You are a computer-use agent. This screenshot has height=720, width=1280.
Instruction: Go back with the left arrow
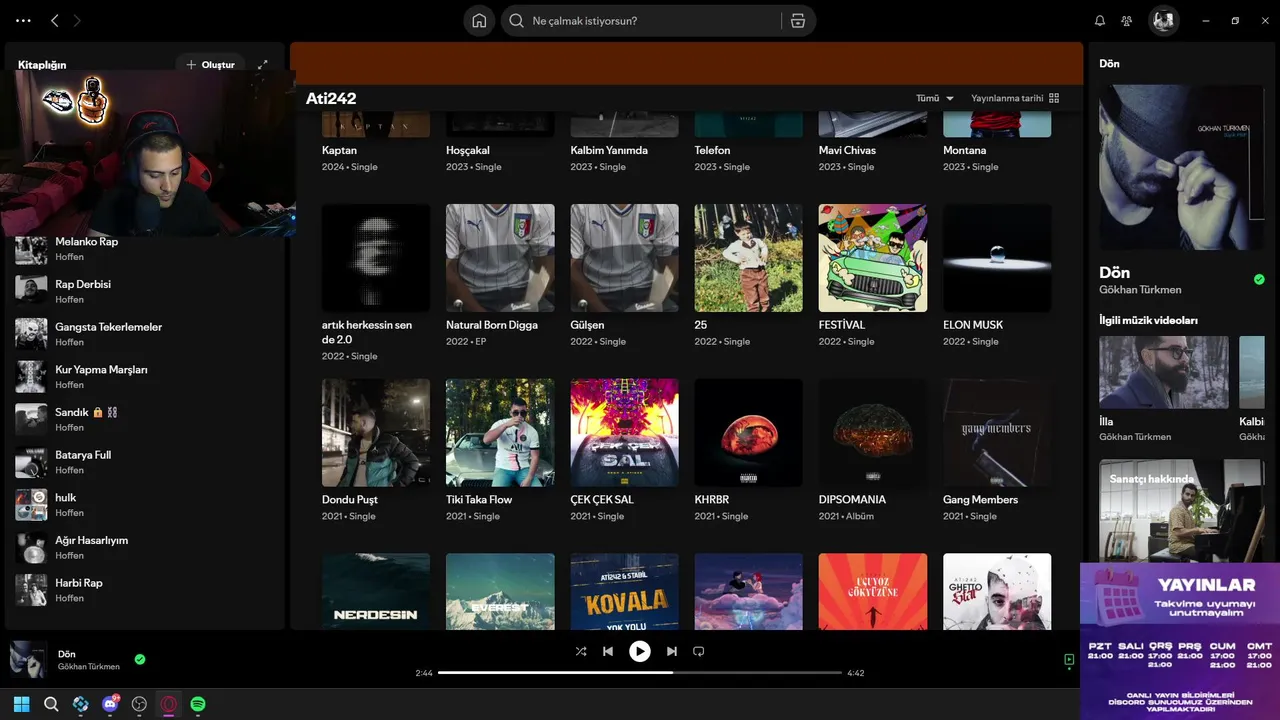tap(55, 20)
